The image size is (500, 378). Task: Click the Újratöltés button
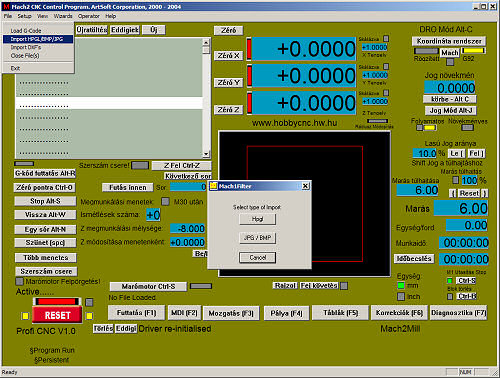coord(92,30)
